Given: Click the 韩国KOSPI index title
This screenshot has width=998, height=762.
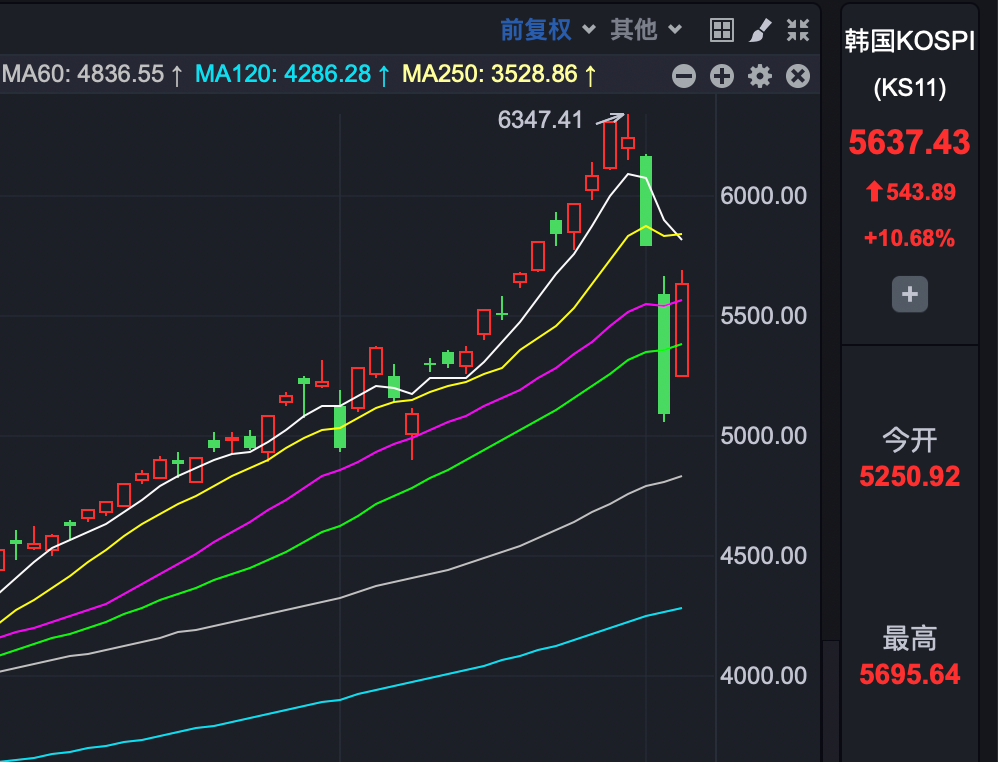Looking at the screenshot, I should coord(908,41).
